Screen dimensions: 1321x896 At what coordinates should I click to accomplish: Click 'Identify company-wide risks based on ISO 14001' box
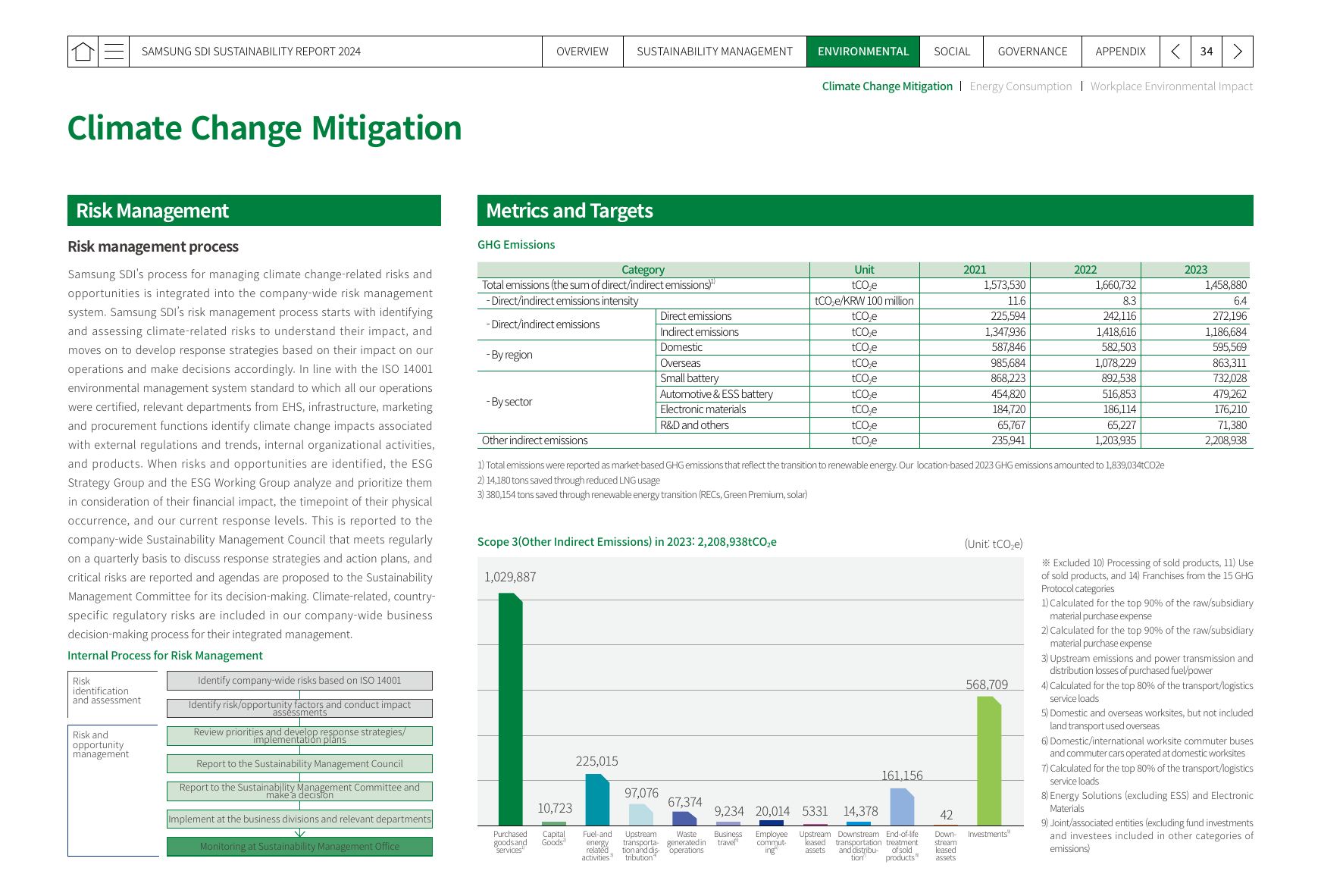tap(299, 681)
